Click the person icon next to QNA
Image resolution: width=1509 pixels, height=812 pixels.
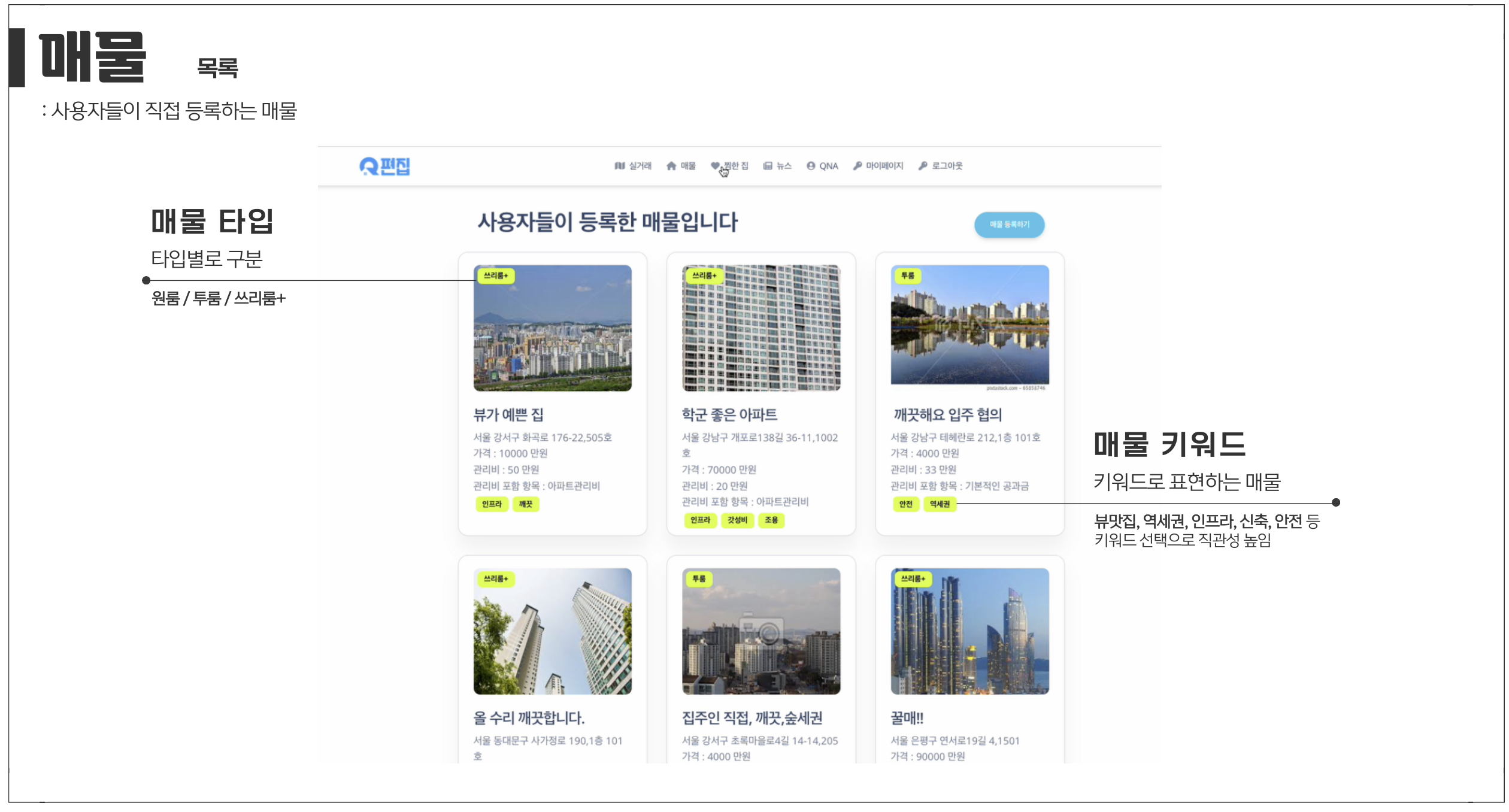click(811, 166)
